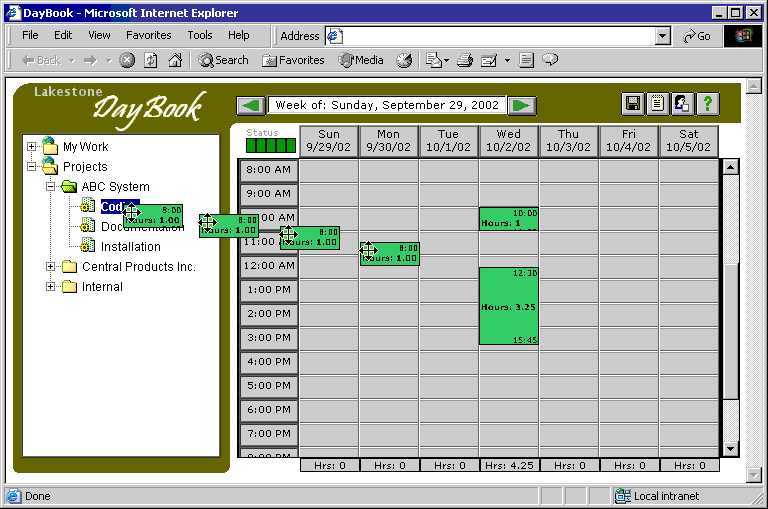Click the Messenger speech bubble icon
Viewport: 768px width, 509px height.
click(x=551, y=60)
